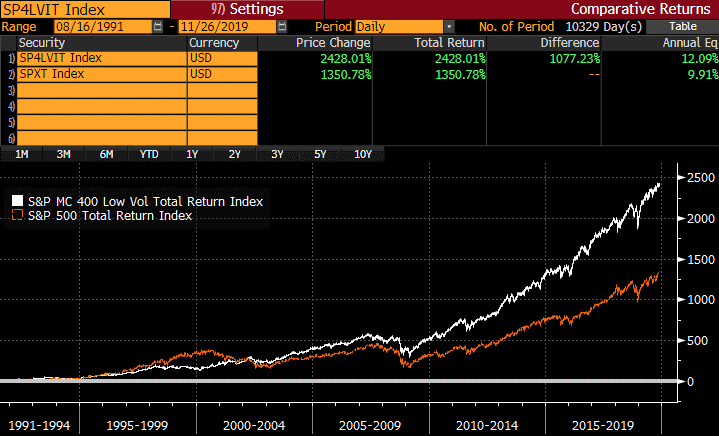Screen dimensions: 719x436
Task: Click the Currency column header
Action: [x=222, y=43]
